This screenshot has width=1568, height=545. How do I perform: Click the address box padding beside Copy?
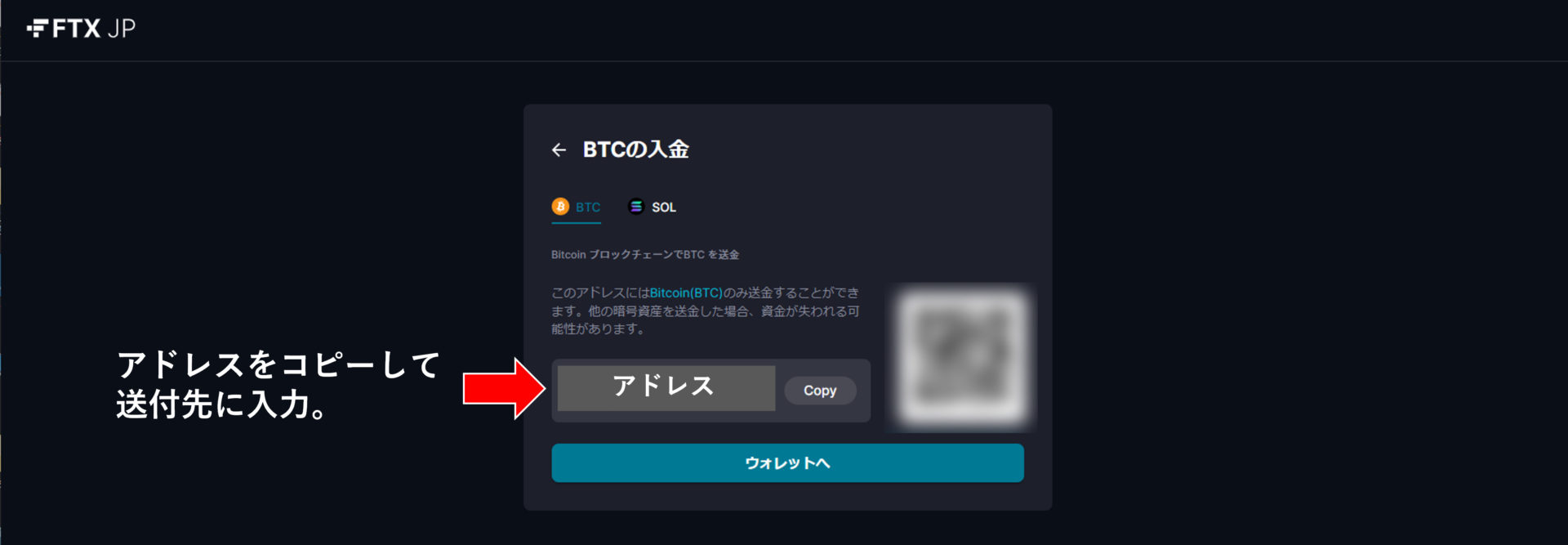click(864, 391)
